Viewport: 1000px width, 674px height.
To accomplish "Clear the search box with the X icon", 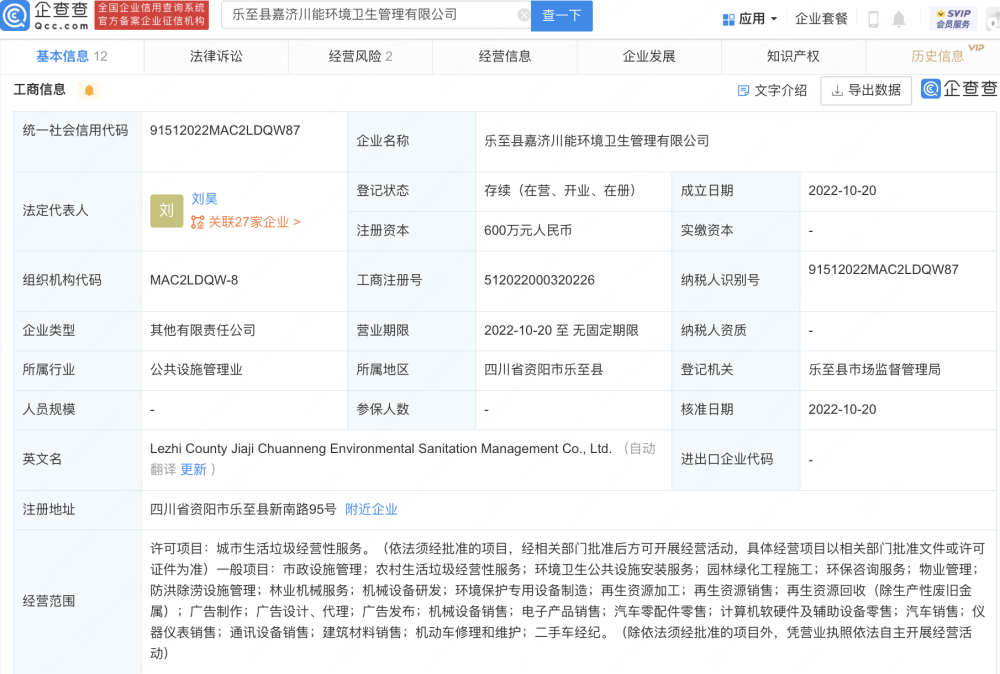I will tap(523, 15).
